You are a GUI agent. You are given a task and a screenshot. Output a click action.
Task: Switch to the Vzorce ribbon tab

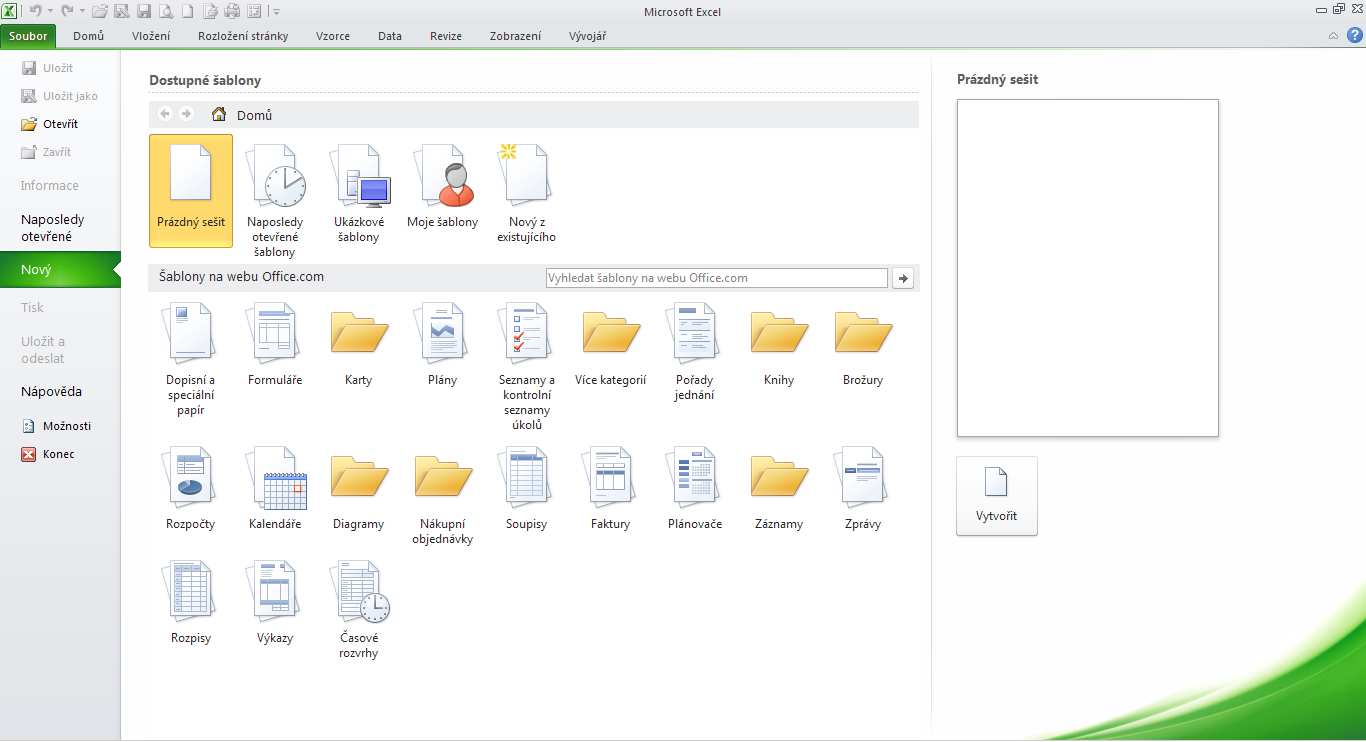coord(333,36)
